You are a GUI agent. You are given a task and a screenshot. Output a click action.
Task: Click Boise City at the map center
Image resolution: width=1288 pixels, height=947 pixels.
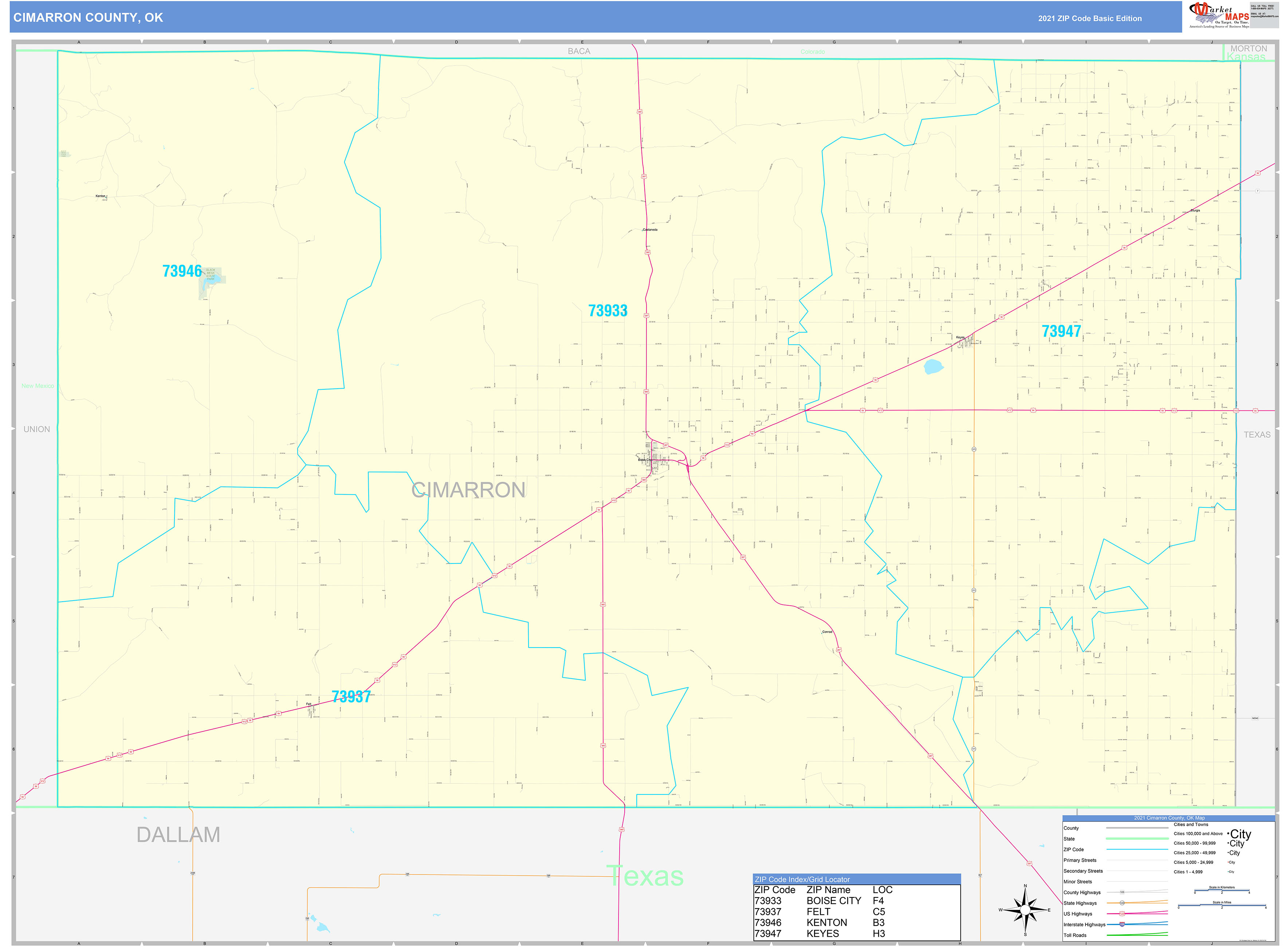(x=645, y=460)
